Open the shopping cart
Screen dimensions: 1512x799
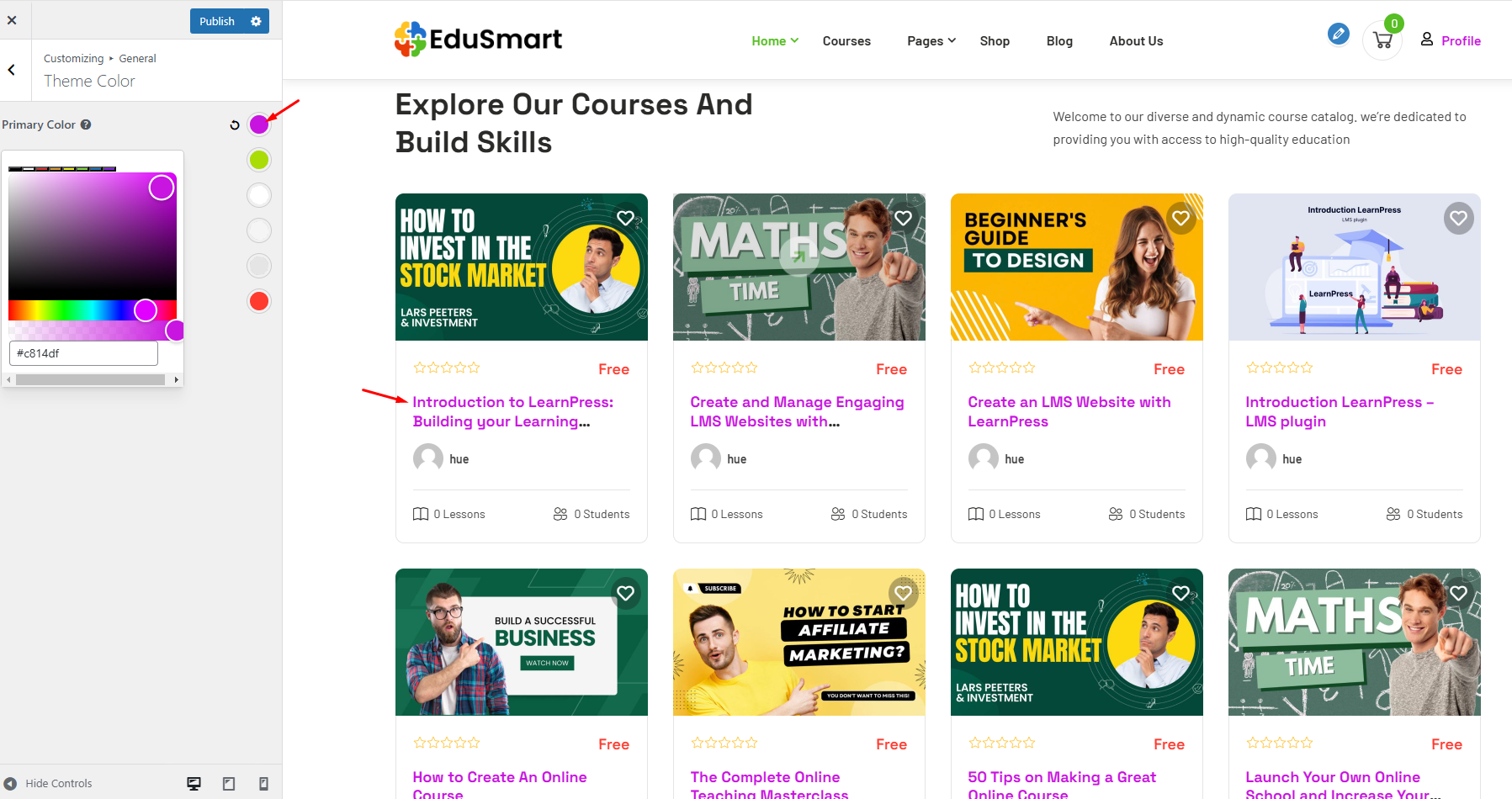click(x=1382, y=40)
